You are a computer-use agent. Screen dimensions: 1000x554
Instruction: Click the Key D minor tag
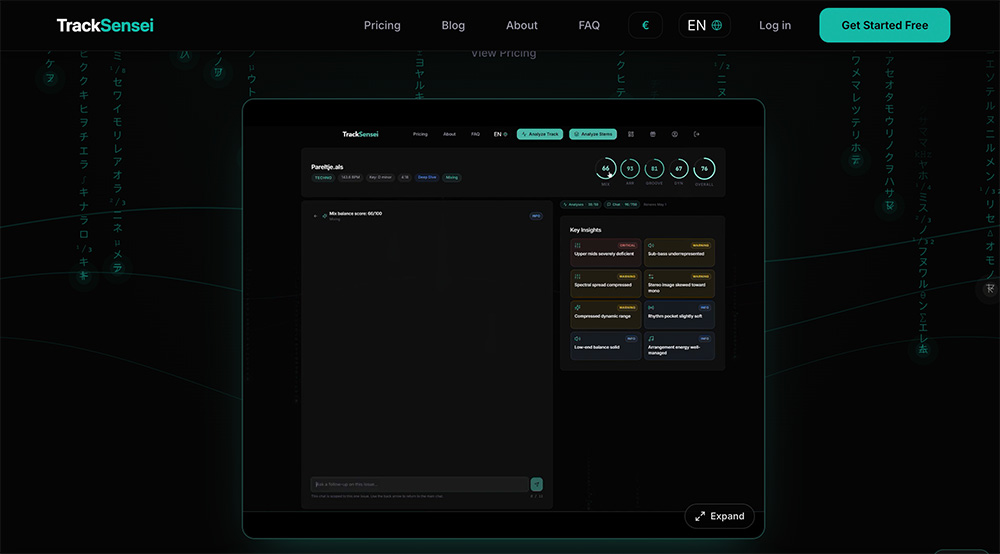pyautogui.click(x=380, y=177)
